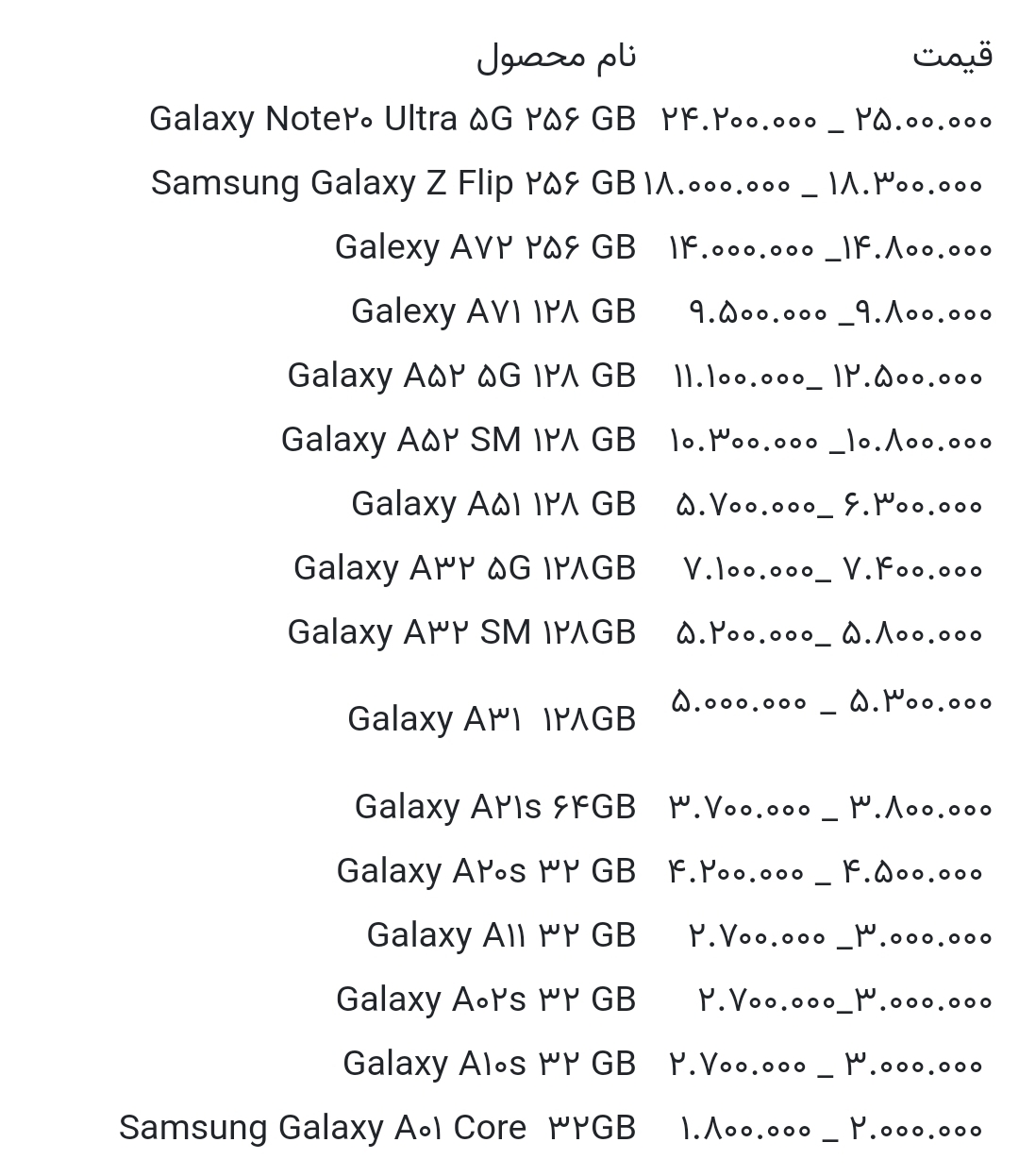Click Galaxy A31 128GB product name
The width and height of the screenshot is (1019, 1176).
pyautogui.click(x=491, y=719)
